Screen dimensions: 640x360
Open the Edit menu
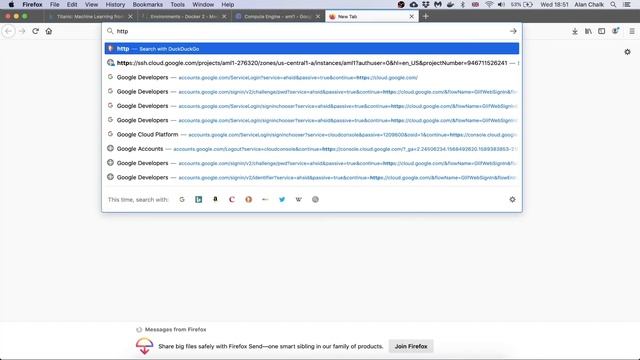72,4
